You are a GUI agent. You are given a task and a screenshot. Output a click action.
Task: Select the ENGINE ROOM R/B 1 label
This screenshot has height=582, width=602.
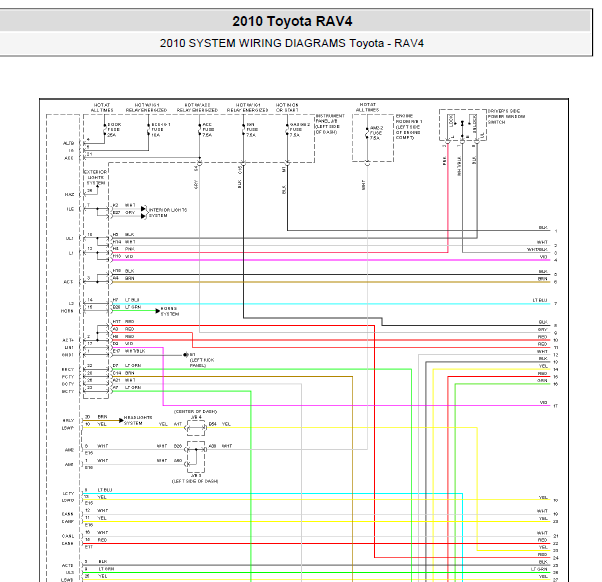coord(409,127)
